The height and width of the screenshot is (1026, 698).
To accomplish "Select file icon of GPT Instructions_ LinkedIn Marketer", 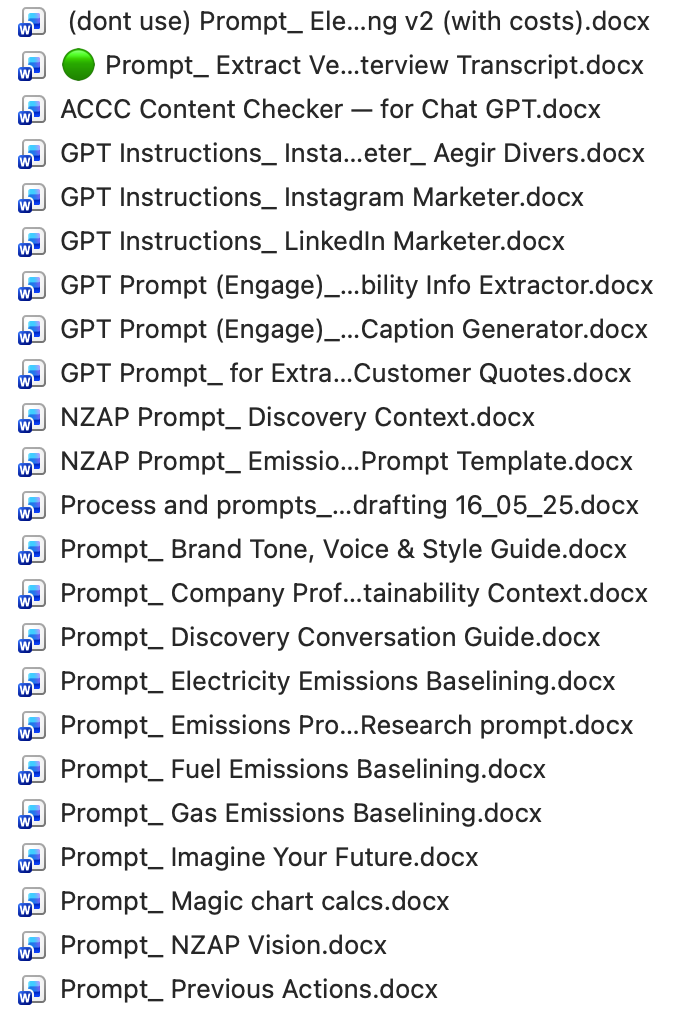I will click(31, 241).
